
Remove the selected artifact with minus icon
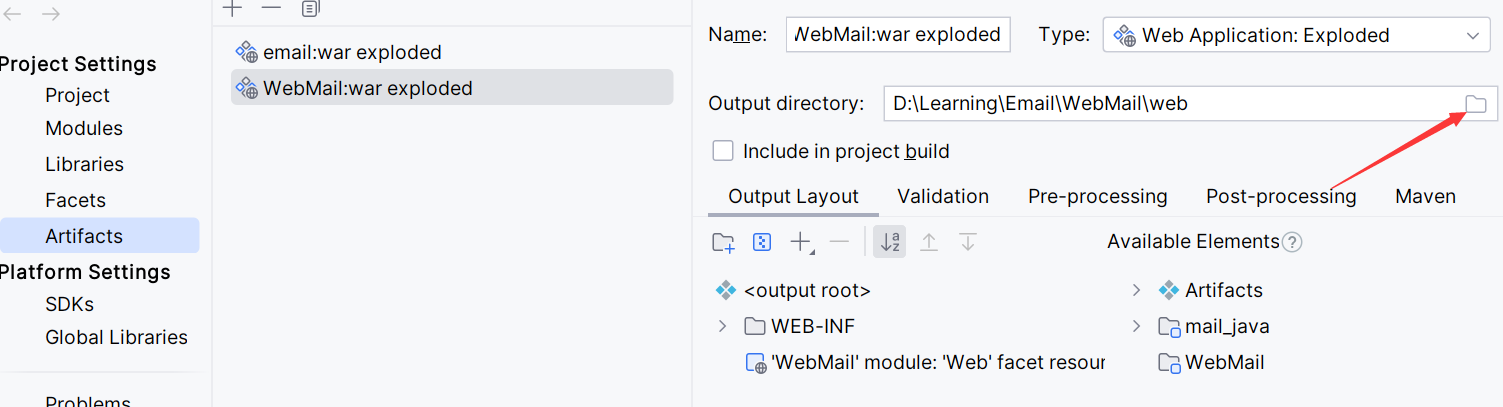(271, 9)
